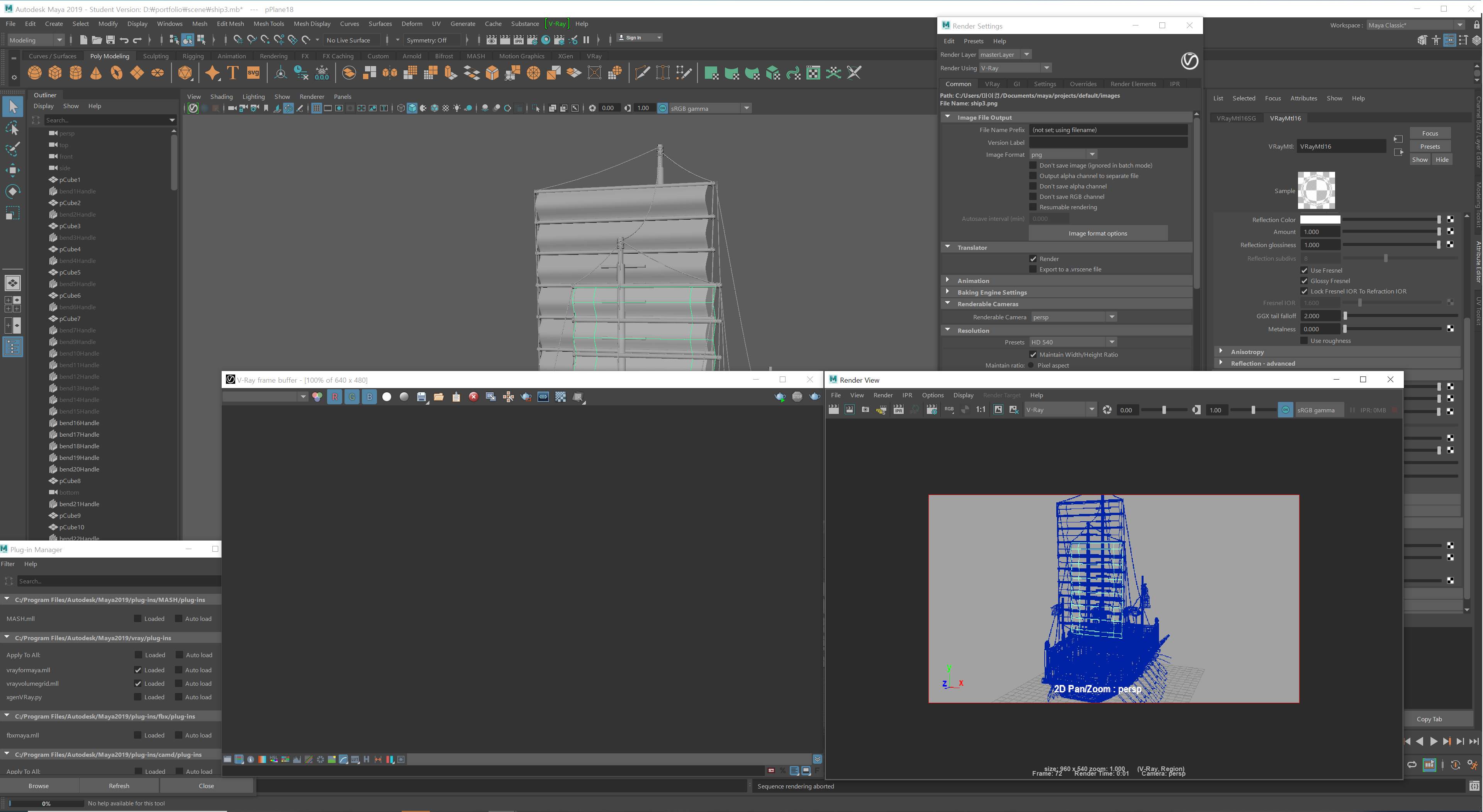Check Export to a .vrscene file

click(x=1033, y=269)
